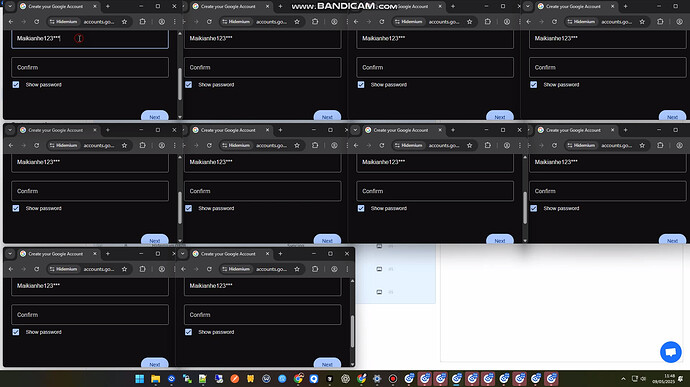Uncheck Show password in the bottom-left window

16,332
